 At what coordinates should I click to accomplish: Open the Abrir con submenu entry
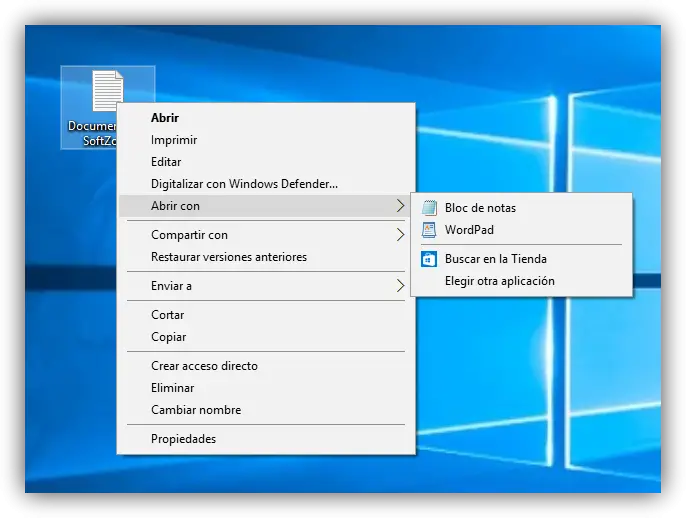266,206
